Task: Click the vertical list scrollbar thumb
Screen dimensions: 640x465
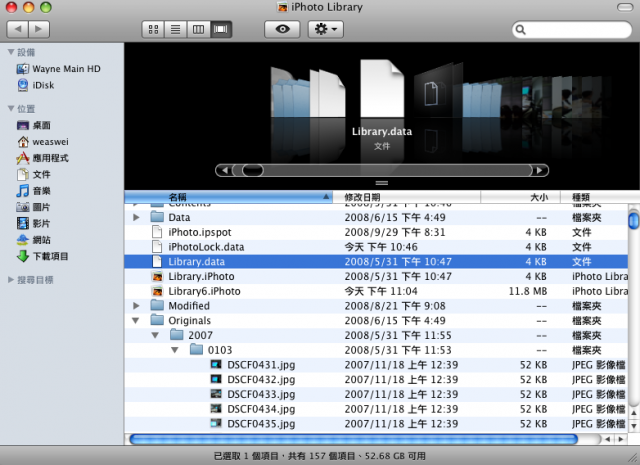Action: [633, 220]
